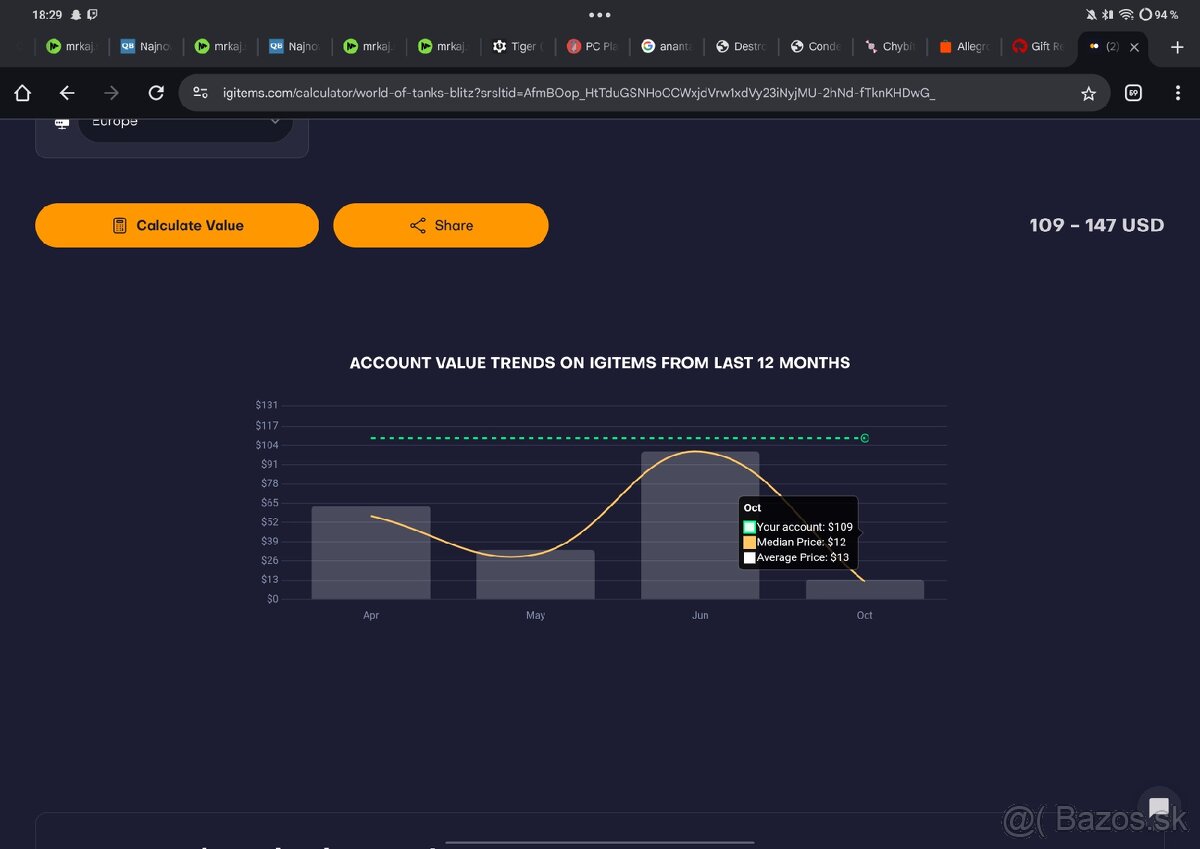Reload the igitems calculator page
The width and height of the screenshot is (1200, 849).
[x=156, y=93]
